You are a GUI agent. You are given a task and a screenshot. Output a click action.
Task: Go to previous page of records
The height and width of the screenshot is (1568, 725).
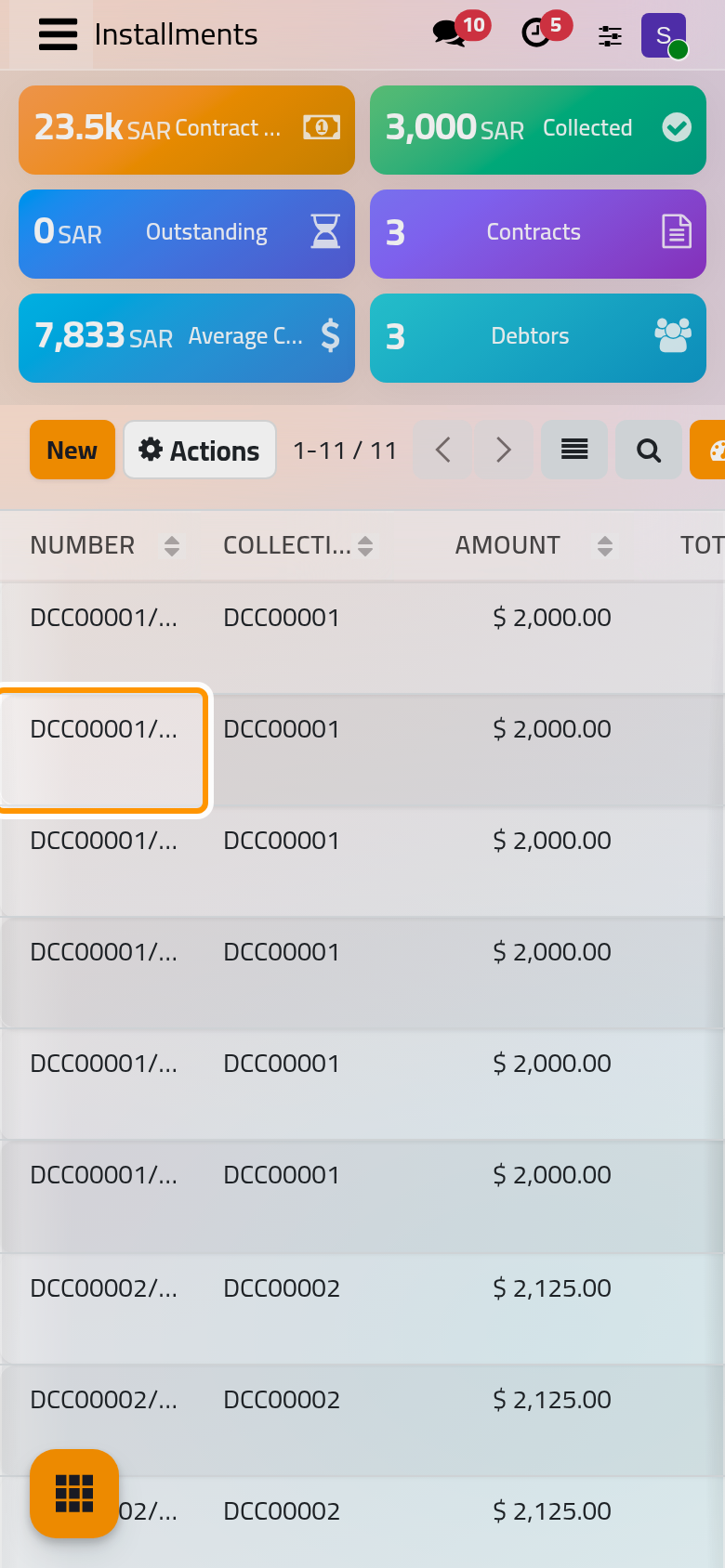[443, 450]
